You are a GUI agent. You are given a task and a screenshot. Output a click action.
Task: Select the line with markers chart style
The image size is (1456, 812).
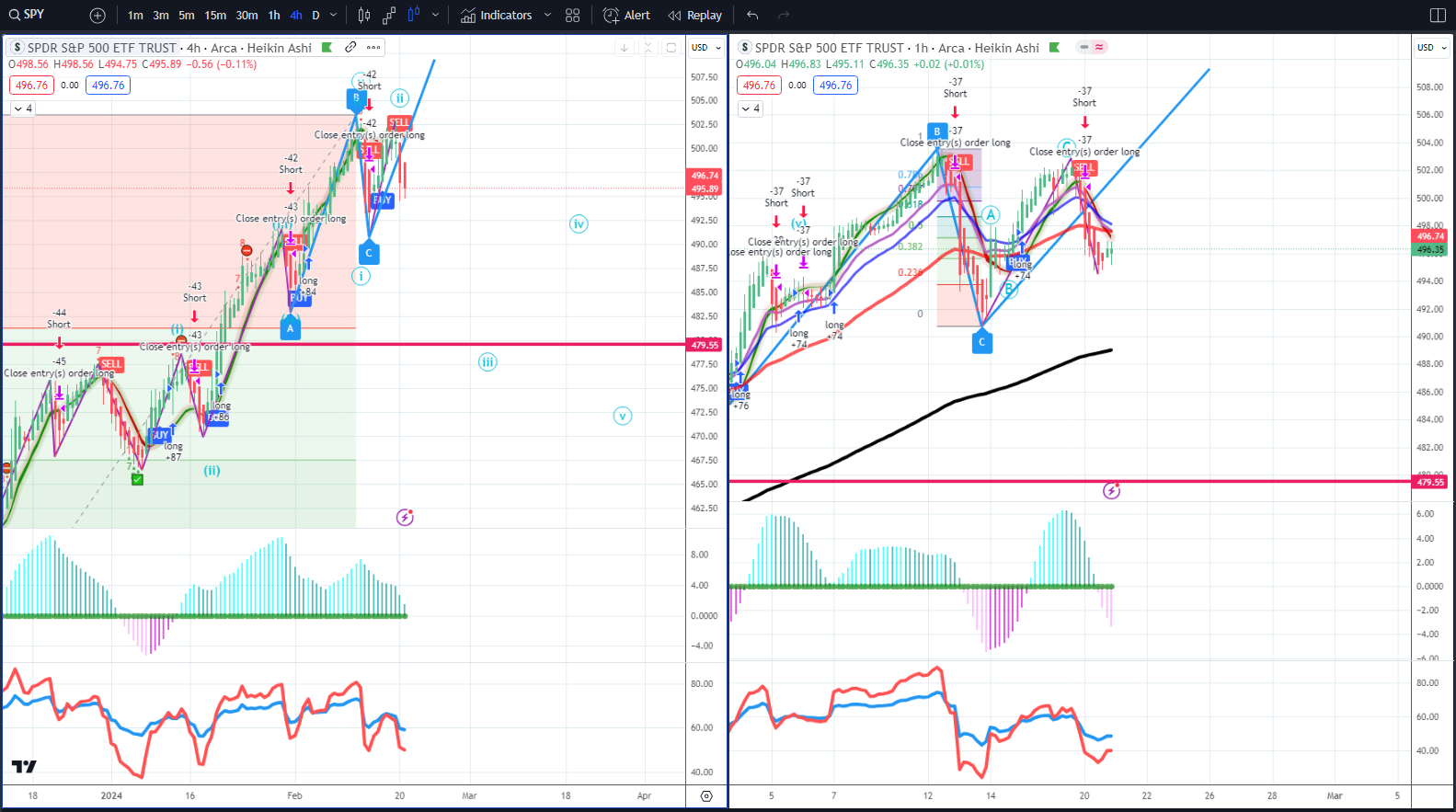click(389, 16)
